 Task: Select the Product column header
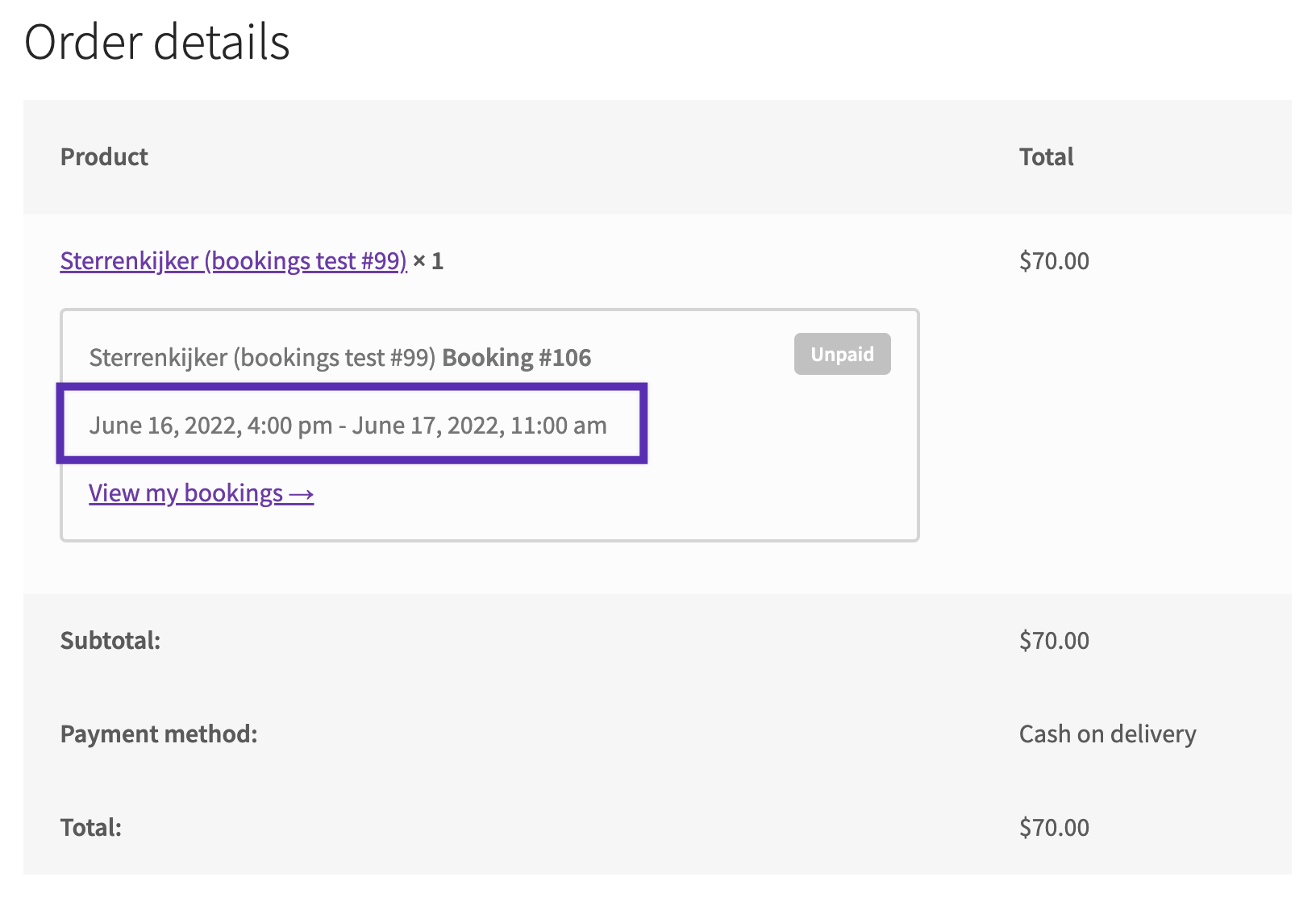pos(104,156)
